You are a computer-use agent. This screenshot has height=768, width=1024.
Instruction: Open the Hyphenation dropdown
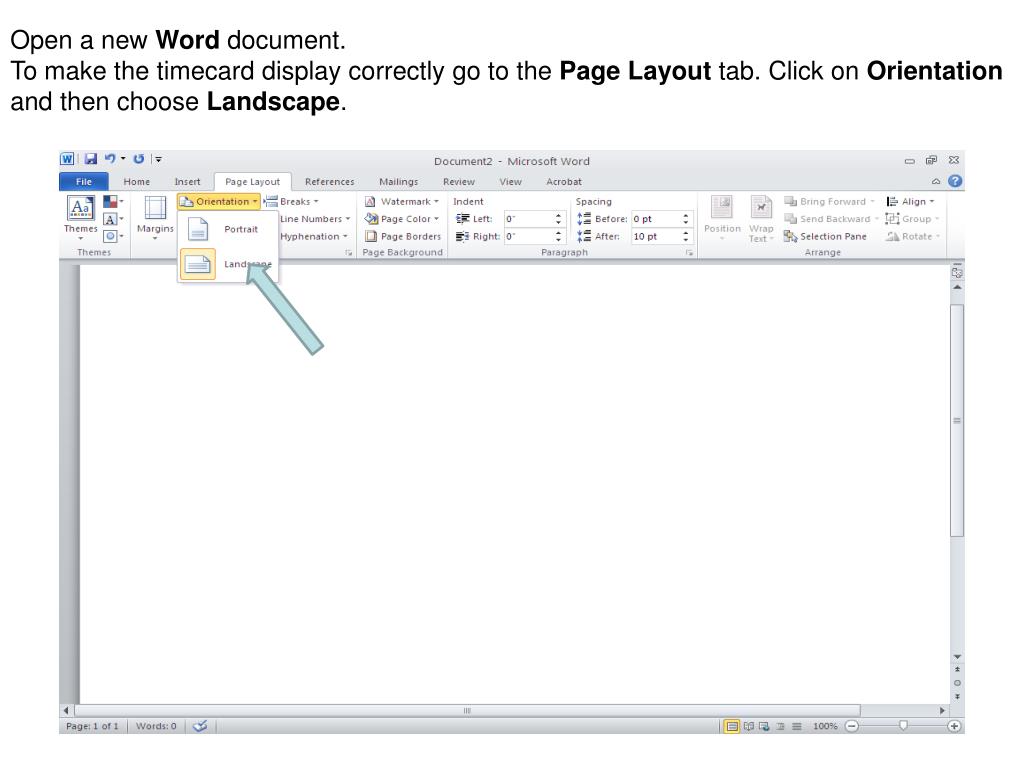[x=314, y=236]
